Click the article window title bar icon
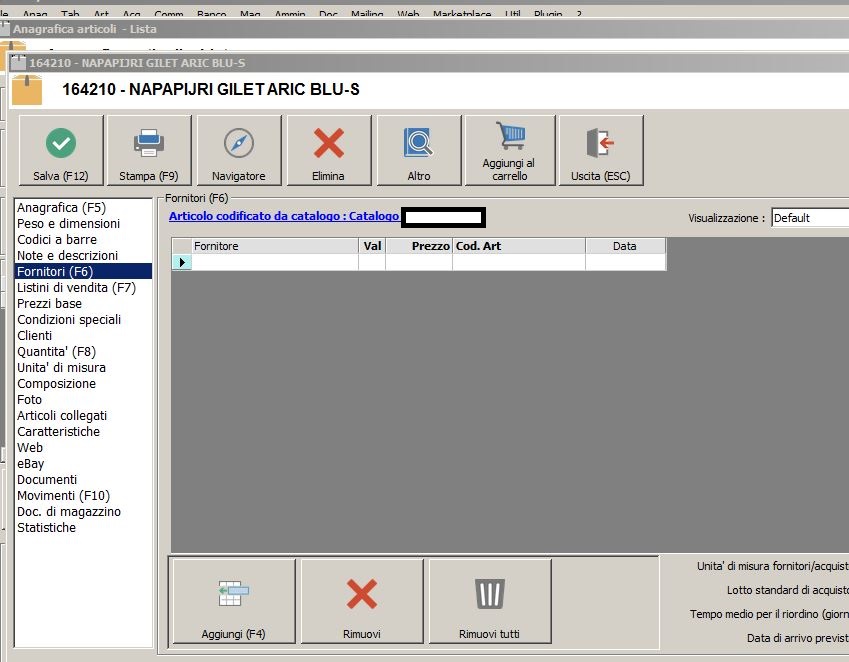 point(18,62)
